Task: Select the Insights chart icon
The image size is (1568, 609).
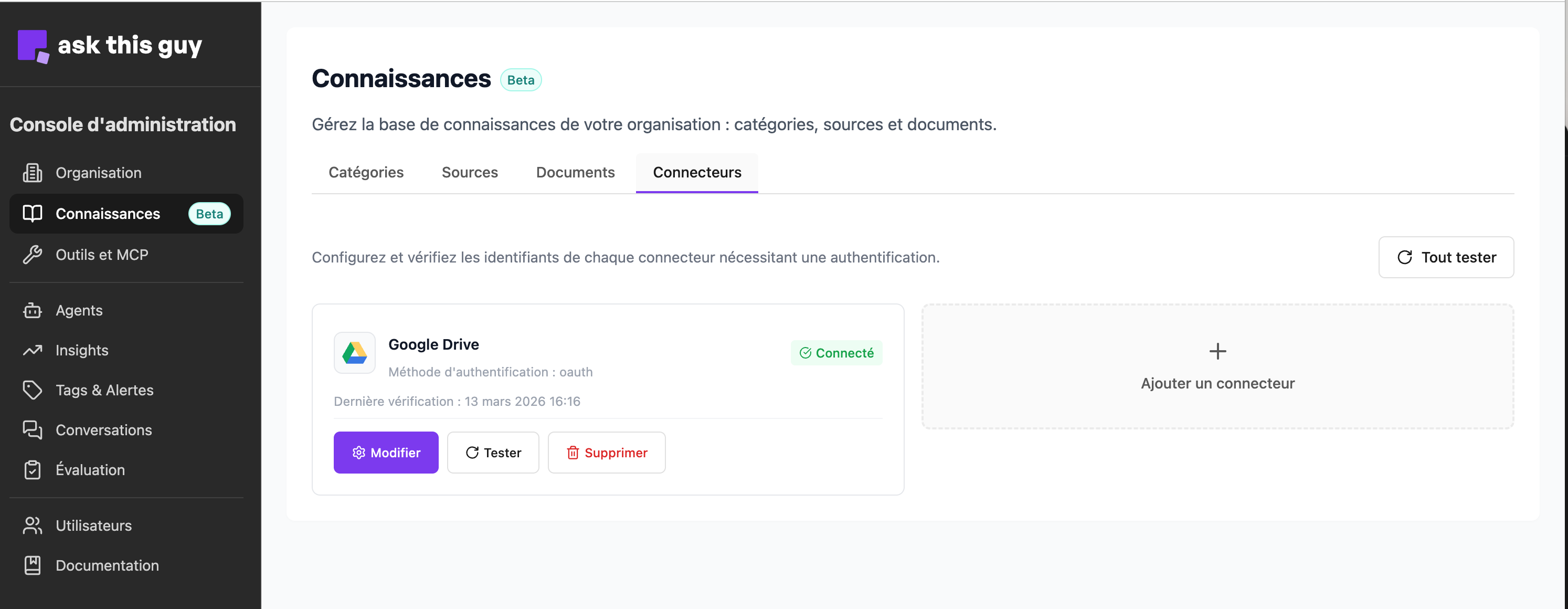Action: (x=32, y=350)
